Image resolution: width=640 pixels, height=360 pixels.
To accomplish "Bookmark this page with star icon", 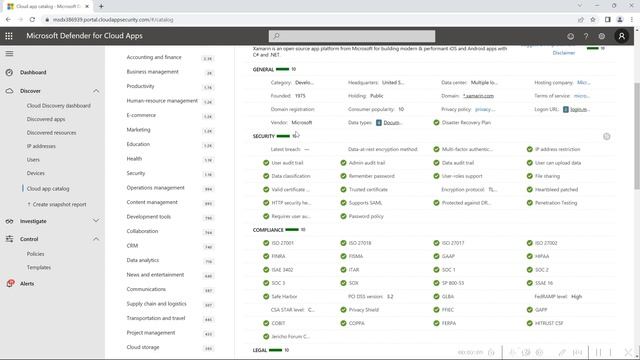I will (593, 20).
